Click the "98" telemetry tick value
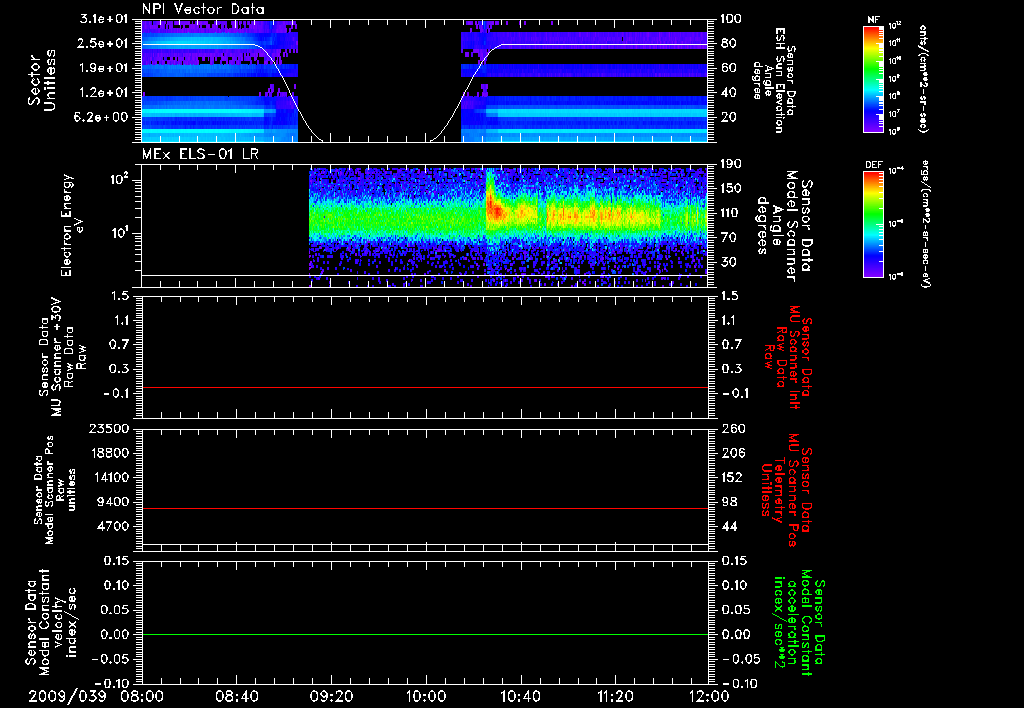The height and width of the screenshot is (708, 1024). click(729, 502)
